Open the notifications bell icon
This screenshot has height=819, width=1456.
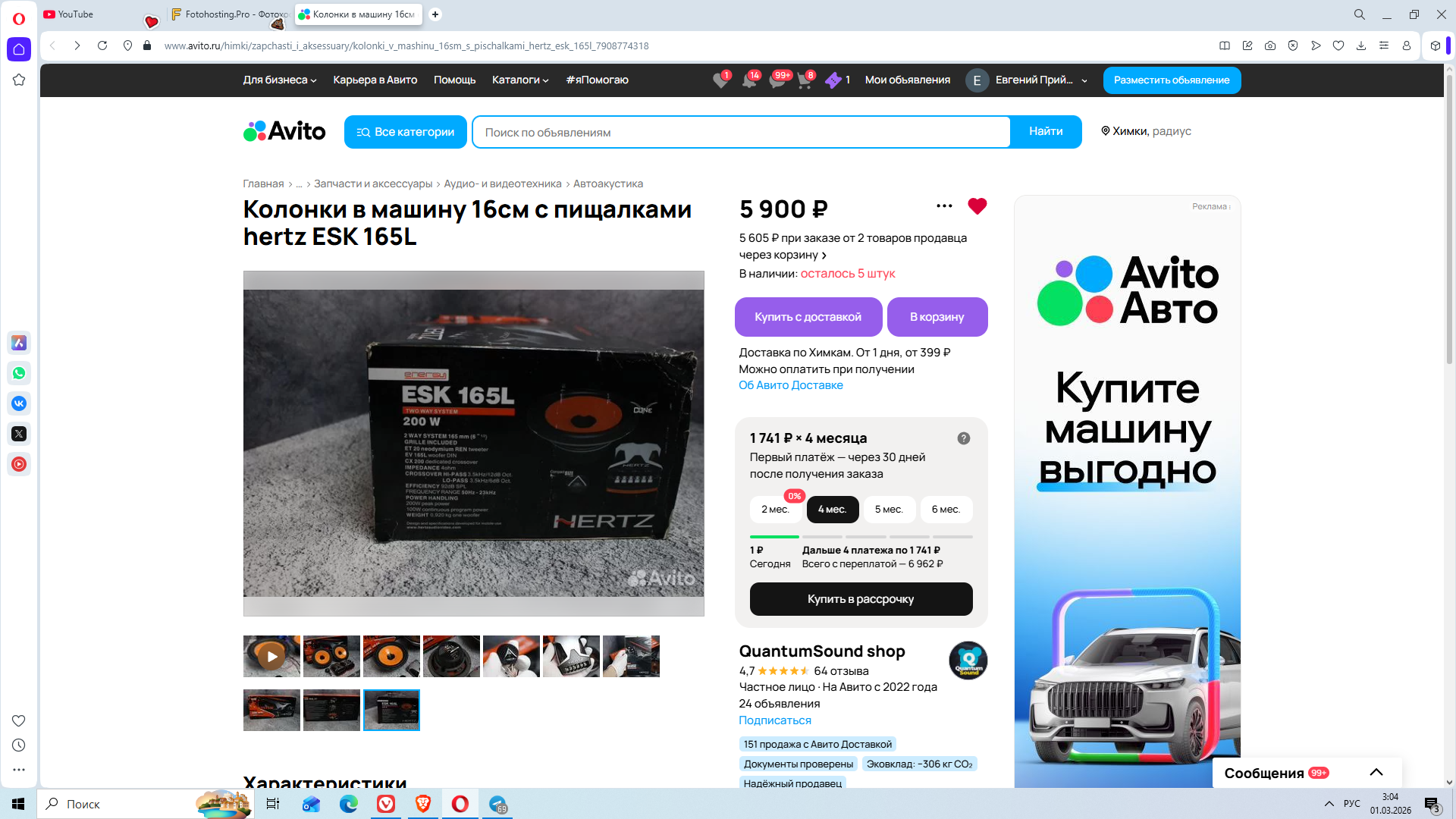tap(749, 80)
